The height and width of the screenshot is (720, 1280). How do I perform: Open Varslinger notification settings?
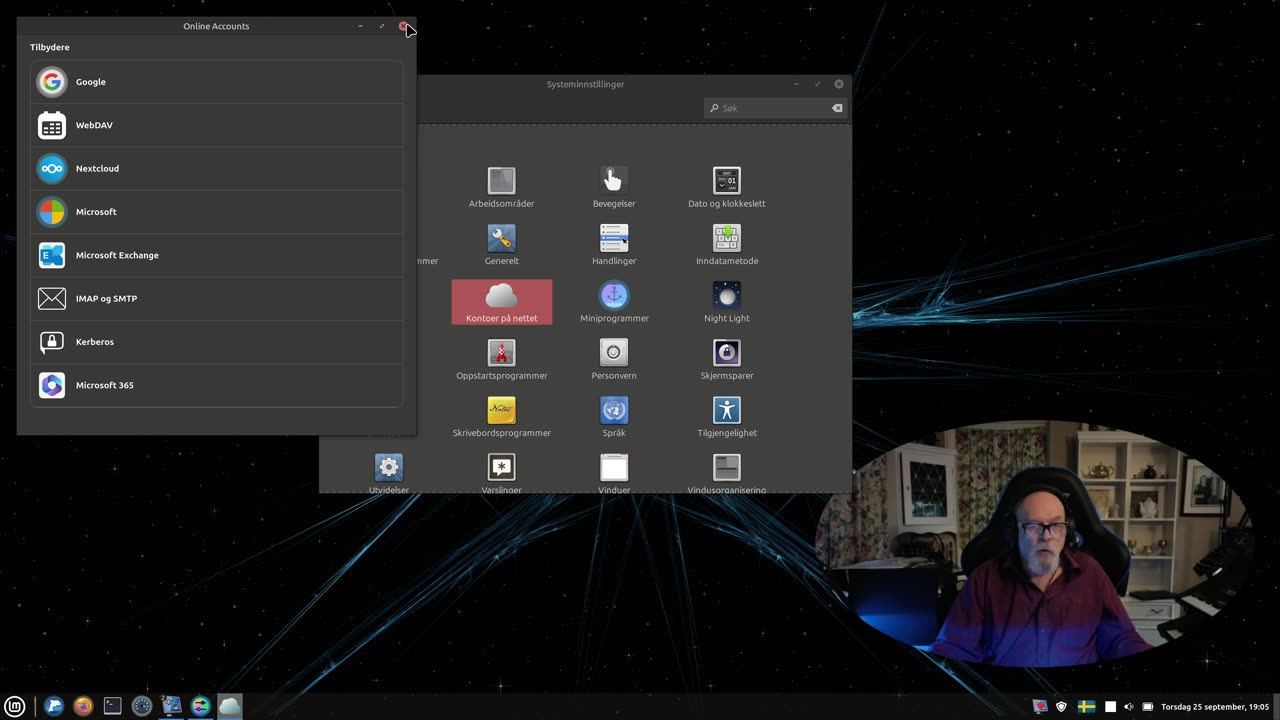pyautogui.click(x=502, y=474)
